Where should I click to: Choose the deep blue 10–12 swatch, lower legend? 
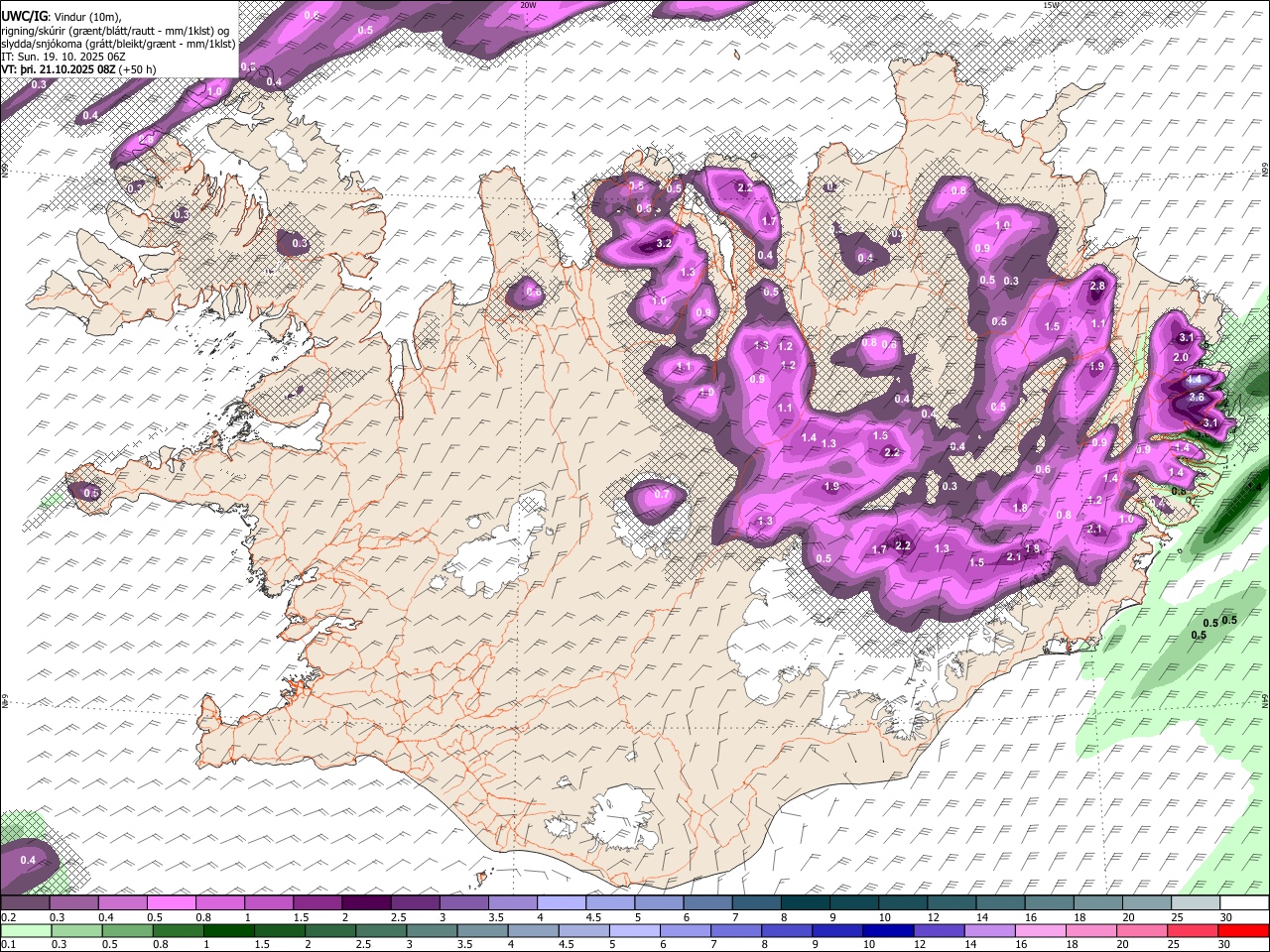coord(887,931)
